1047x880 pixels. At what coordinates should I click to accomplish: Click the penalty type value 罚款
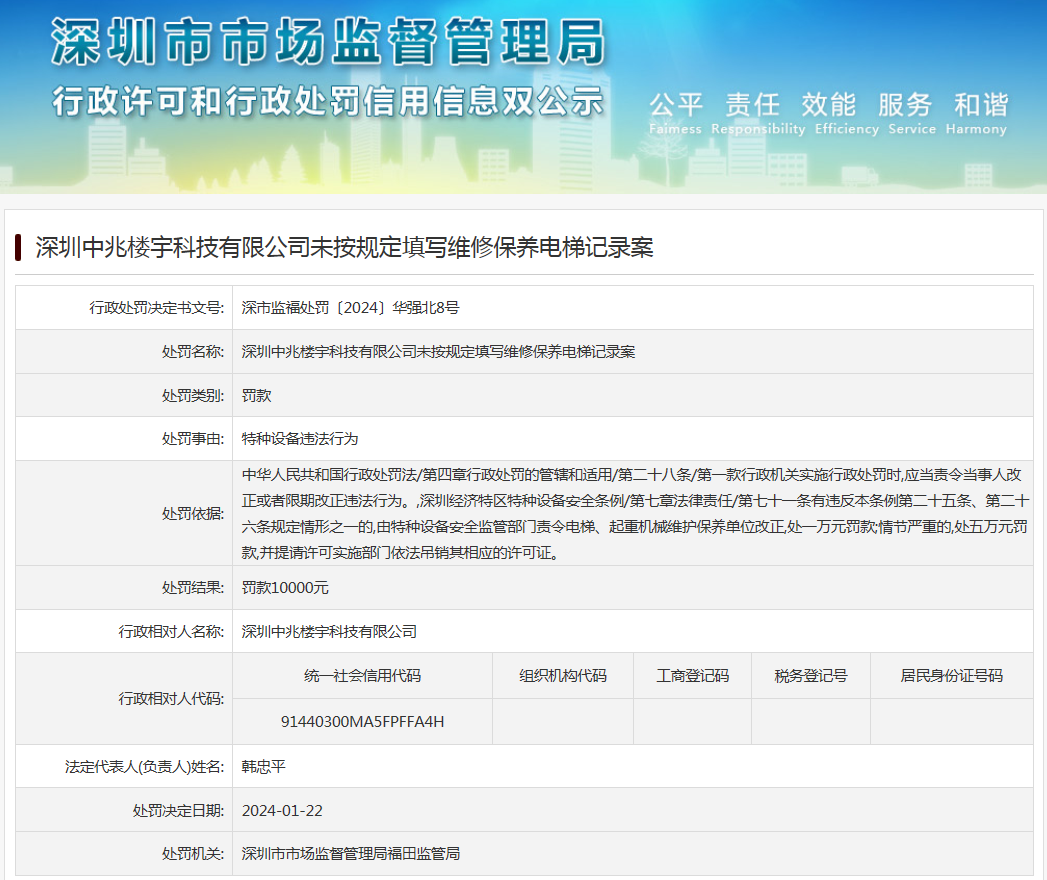click(256, 395)
